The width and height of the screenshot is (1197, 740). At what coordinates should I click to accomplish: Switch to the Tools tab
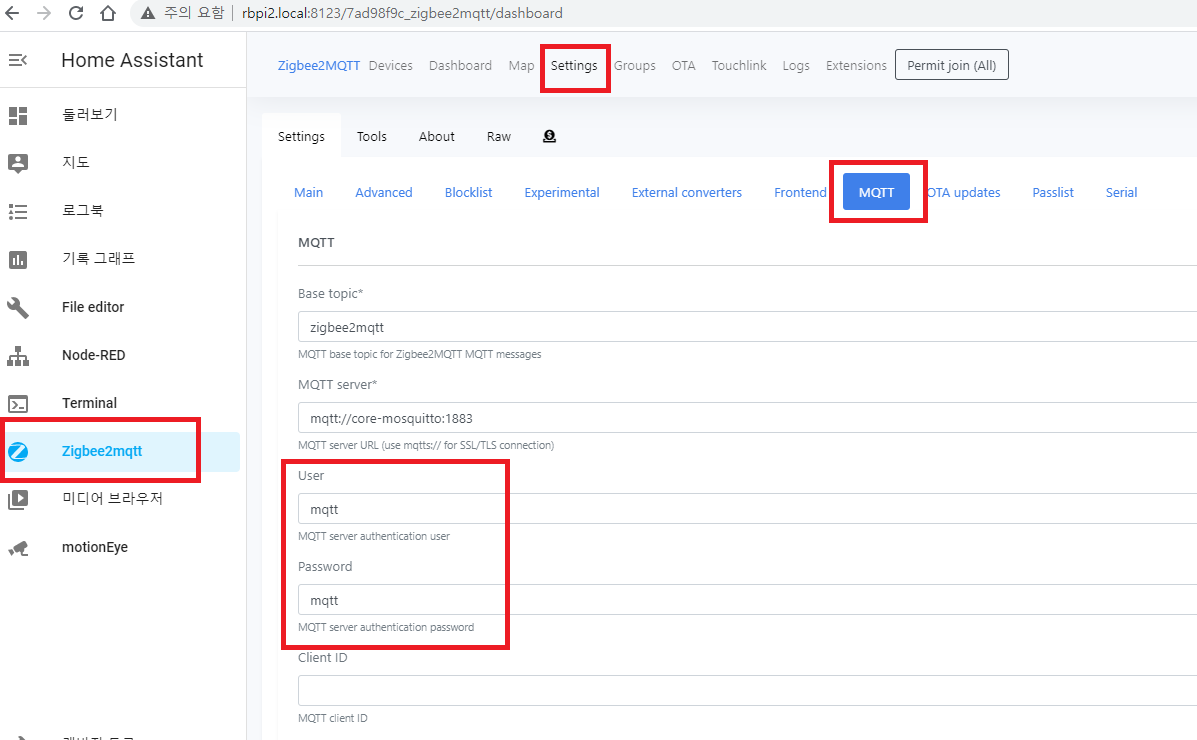(x=372, y=136)
